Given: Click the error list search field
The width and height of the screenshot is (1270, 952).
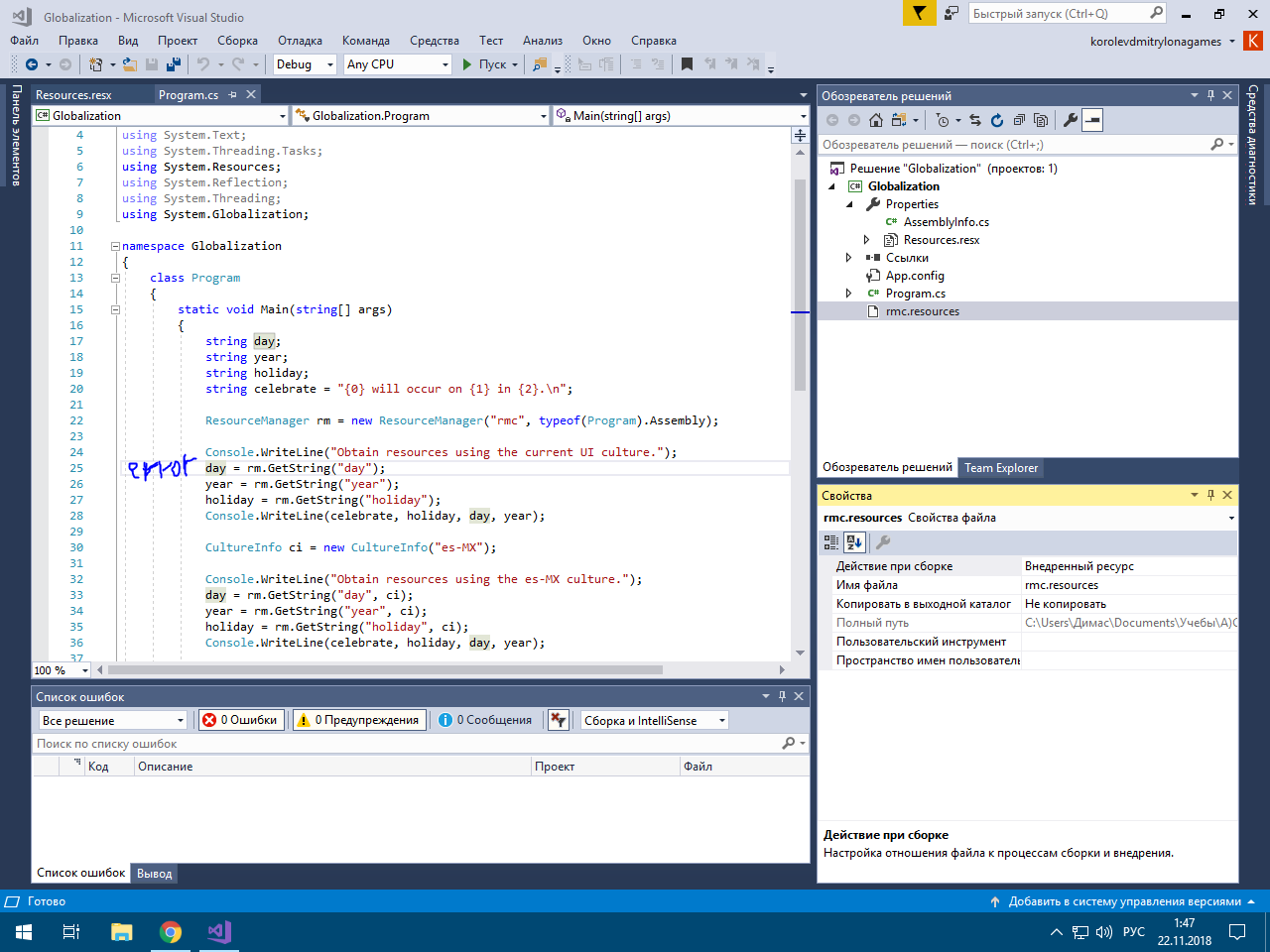Looking at the screenshot, I should [x=421, y=744].
